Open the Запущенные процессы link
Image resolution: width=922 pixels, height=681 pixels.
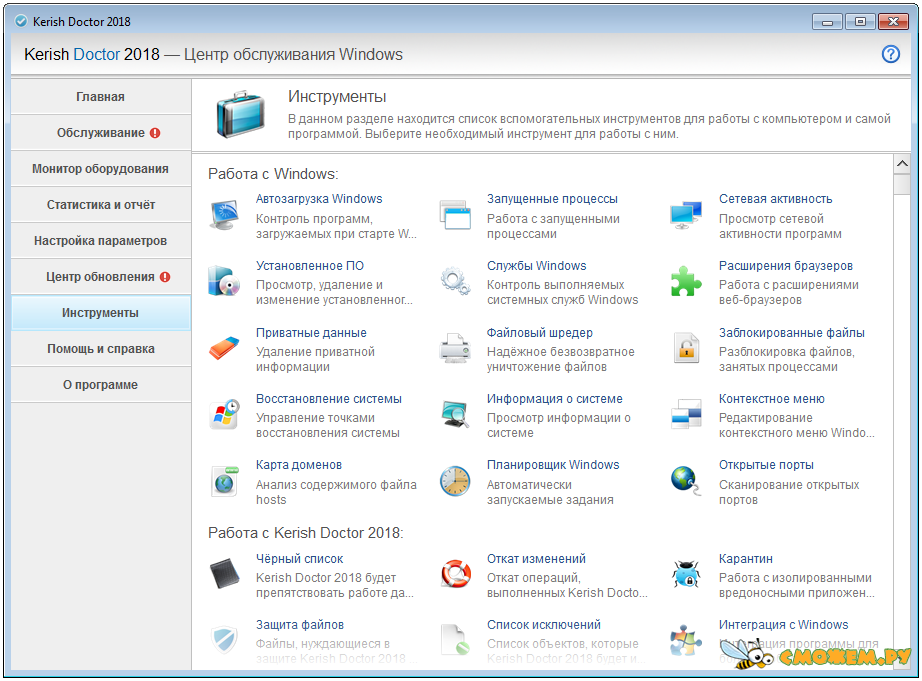point(552,199)
